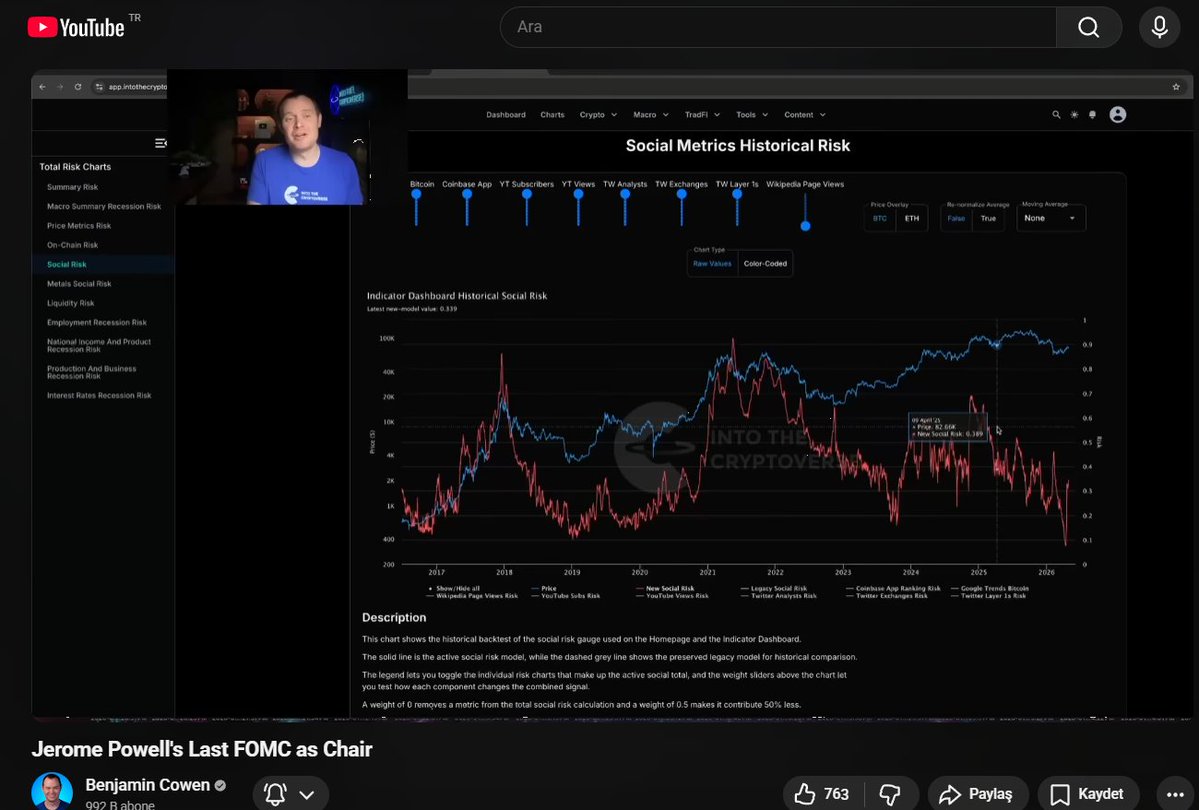Toggle Wikipedia Page Views Risk legend entry

point(473,596)
